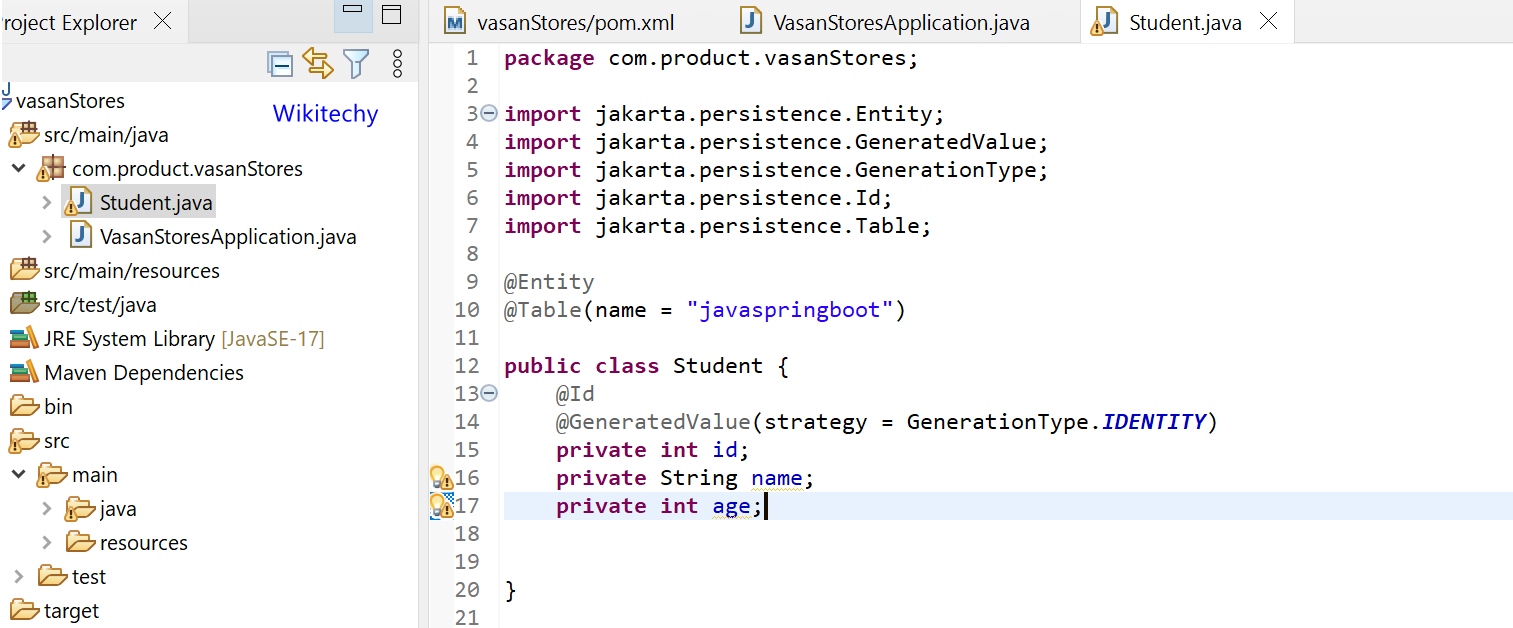The image size is (1513, 628).
Task: Open the Project Explorer view menu (three dots)
Action: pos(397,63)
